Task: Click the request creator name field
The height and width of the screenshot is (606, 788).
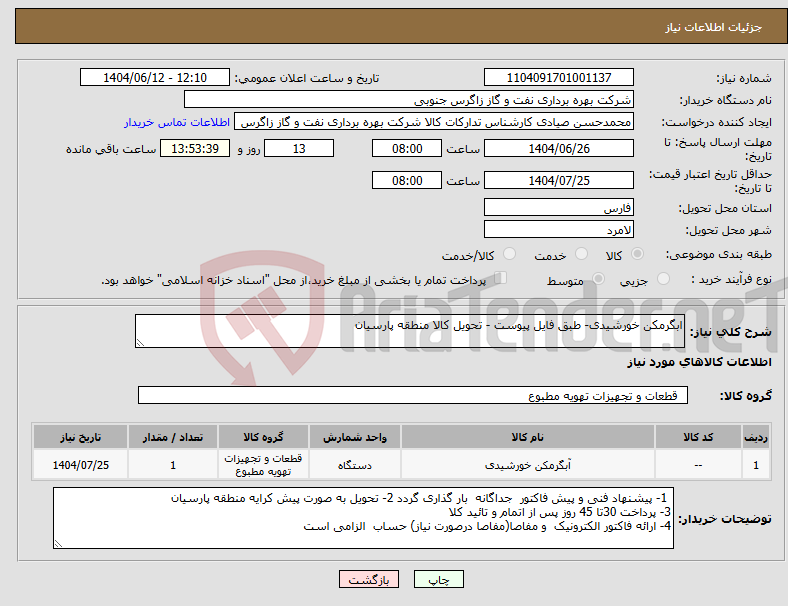Action: pyautogui.click(x=434, y=122)
